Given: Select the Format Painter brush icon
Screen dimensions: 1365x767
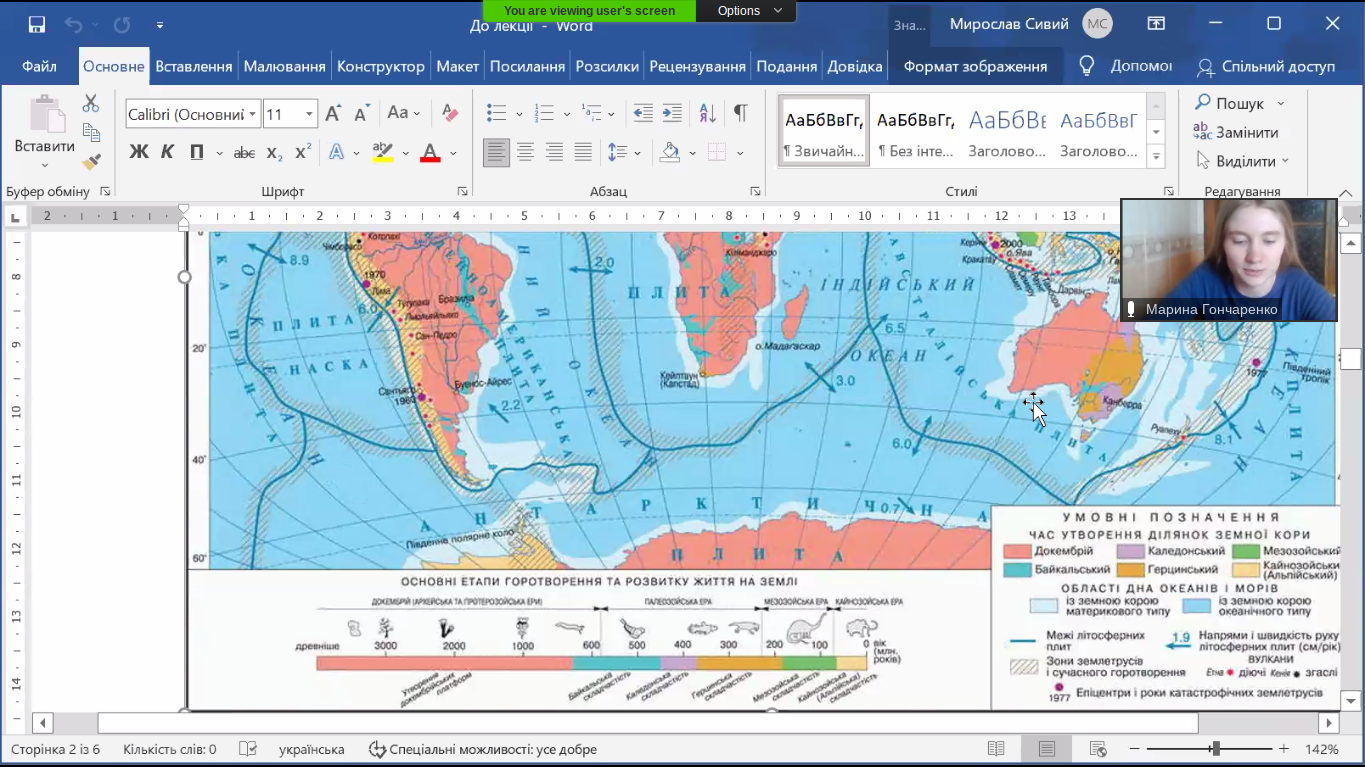Looking at the screenshot, I should pyautogui.click(x=91, y=161).
